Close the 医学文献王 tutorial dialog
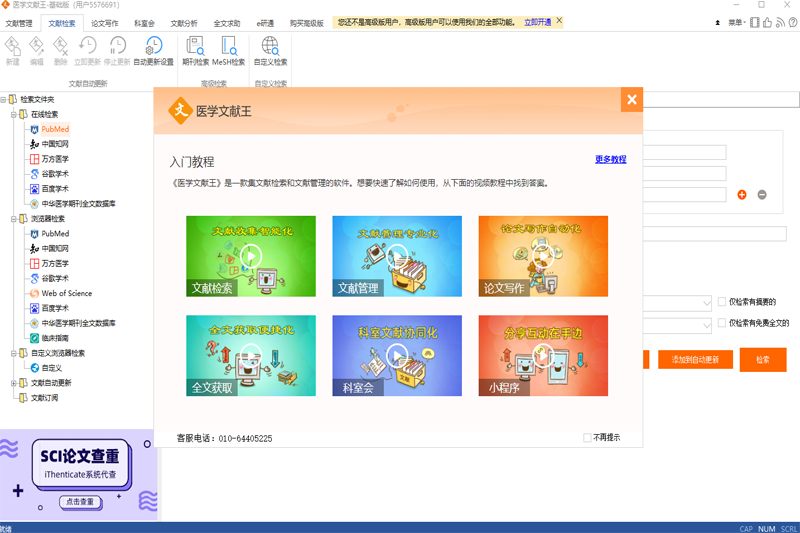This screenshot has width=800, height=533. (x=631, y=99)
